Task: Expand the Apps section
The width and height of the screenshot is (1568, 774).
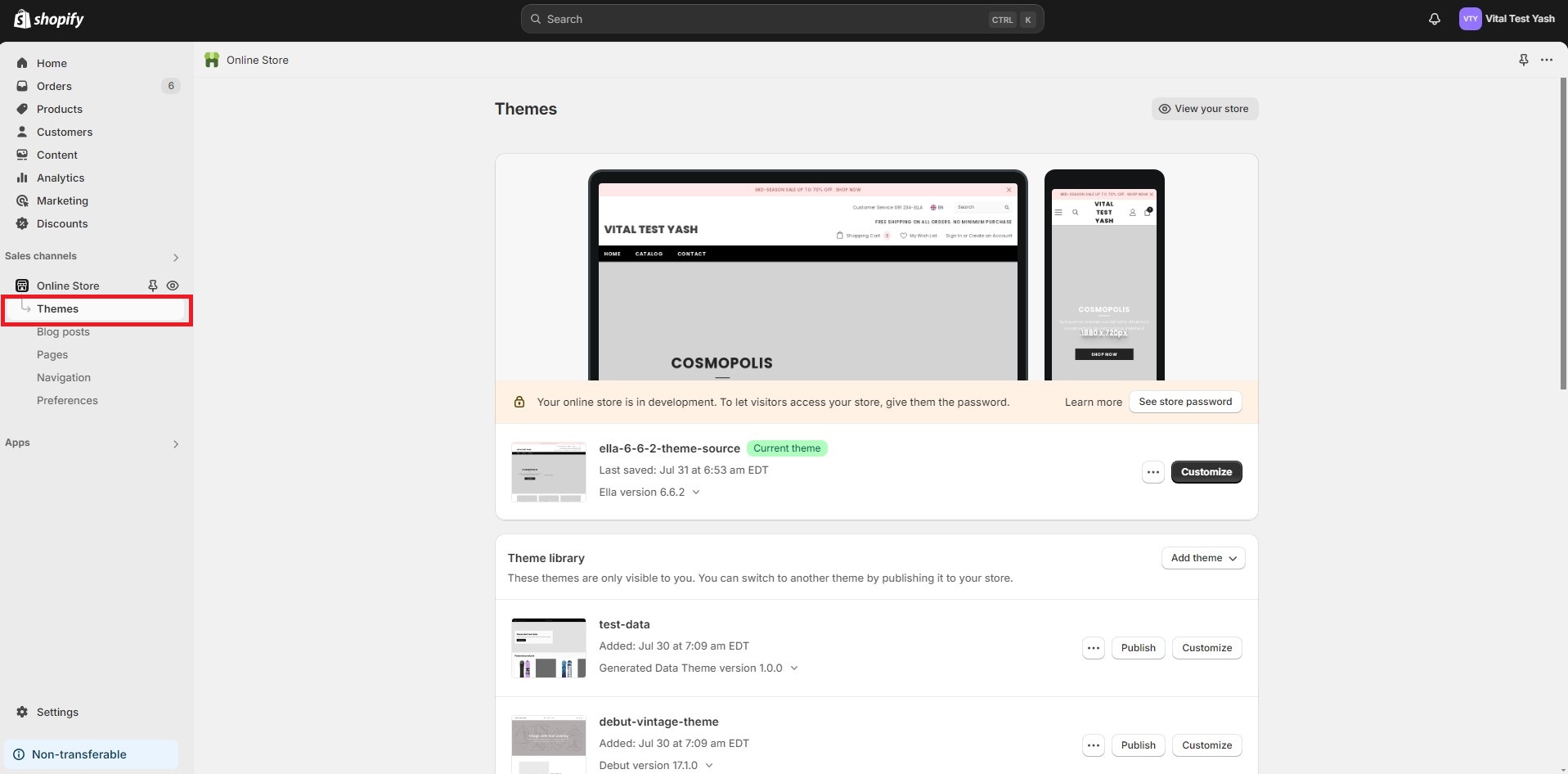Action: tap(176, 444)
